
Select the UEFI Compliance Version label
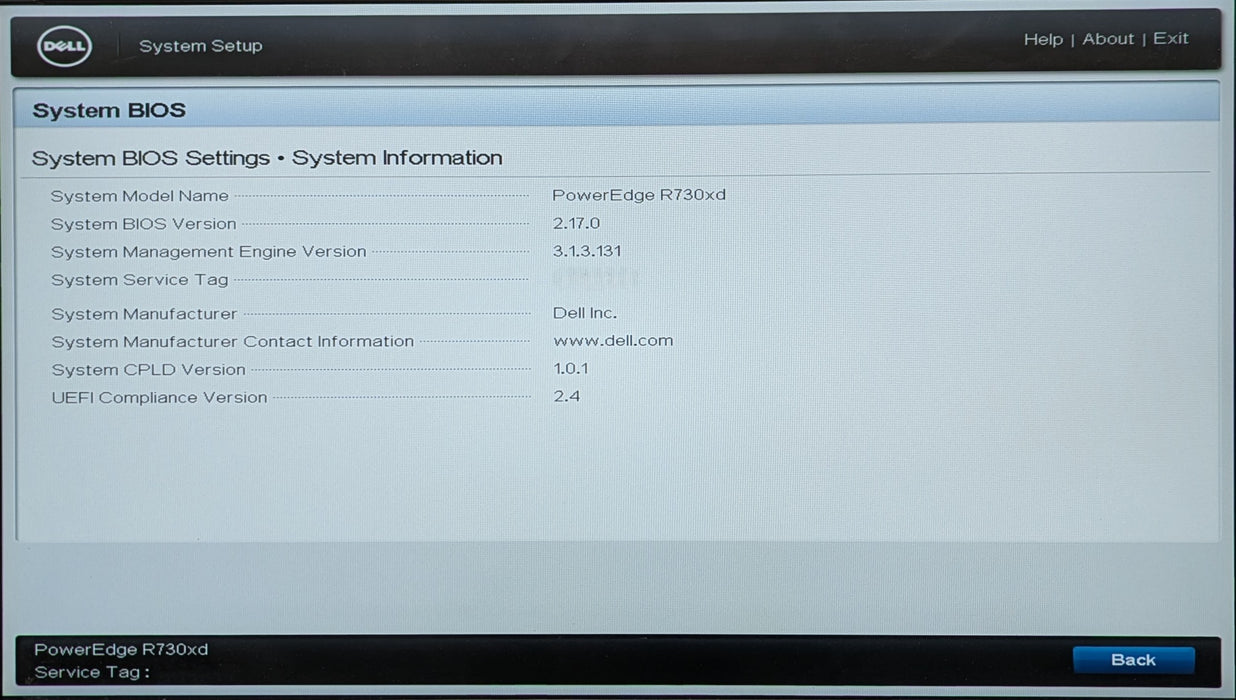[x=159, y=398]
